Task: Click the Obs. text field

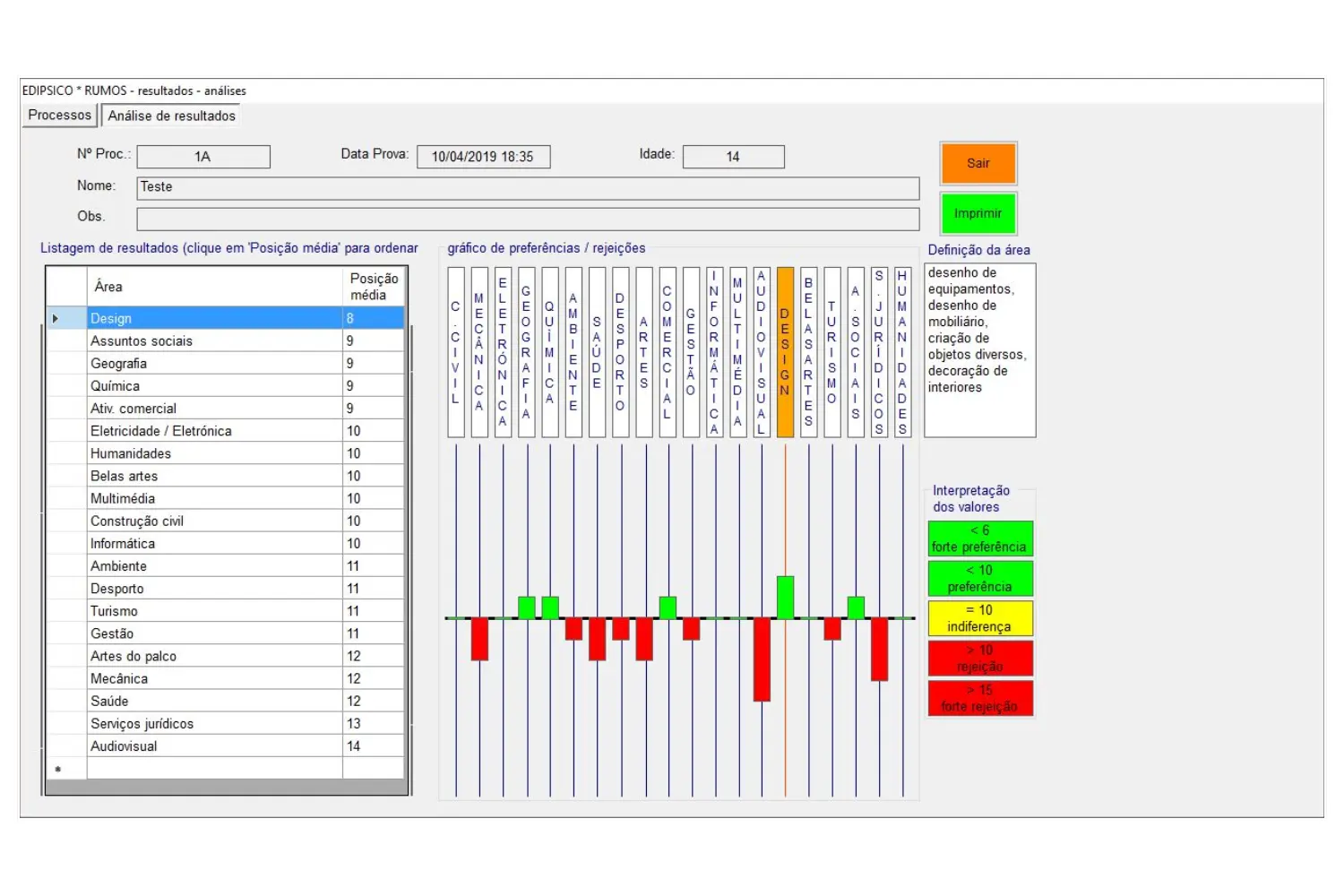Action: [x=528, y=220]
